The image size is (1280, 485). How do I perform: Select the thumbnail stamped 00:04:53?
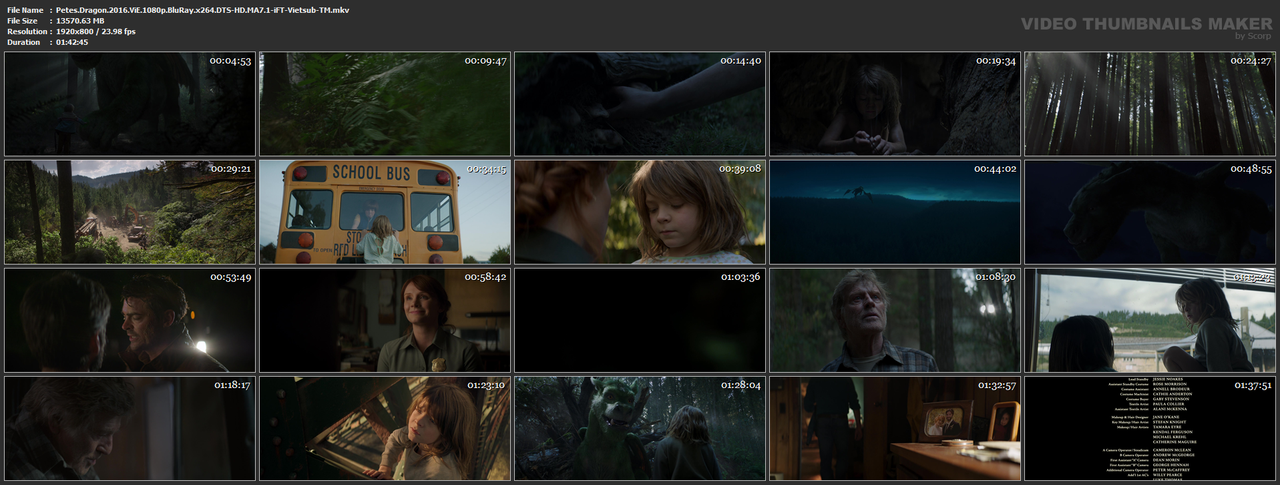click(x=130, y=104)
